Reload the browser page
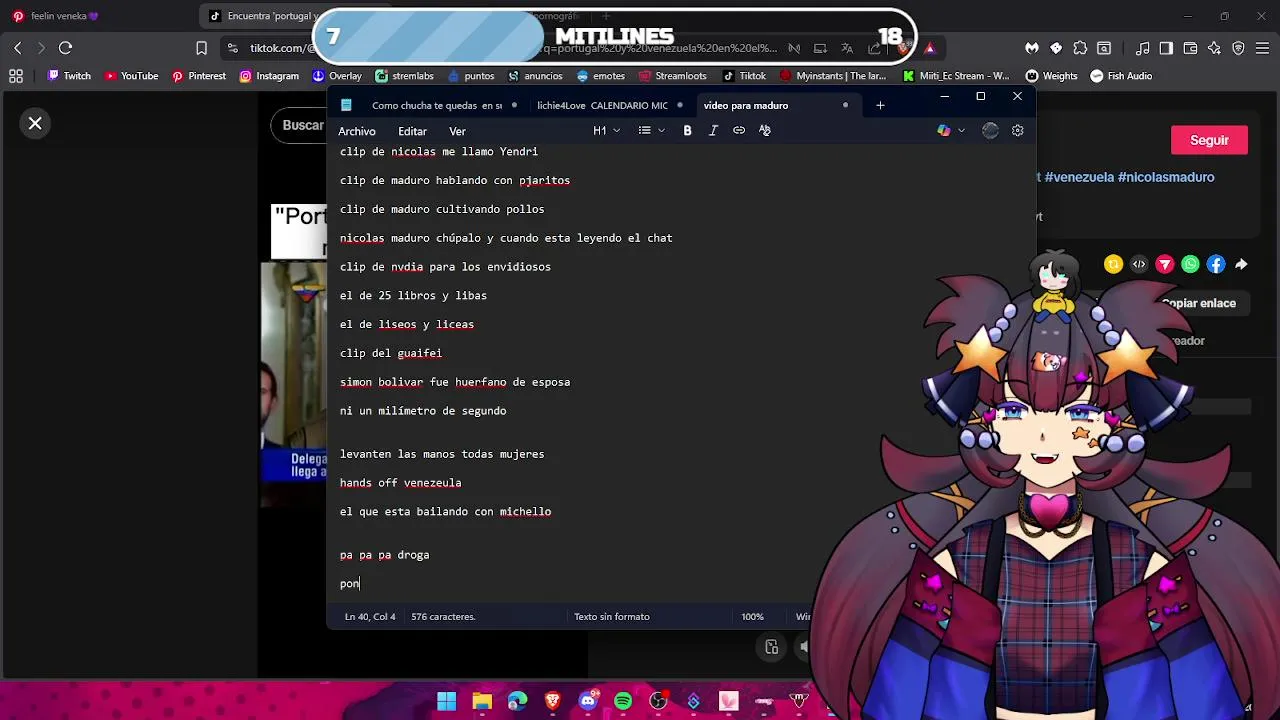Screen dimensions: 1280x720 65,48
